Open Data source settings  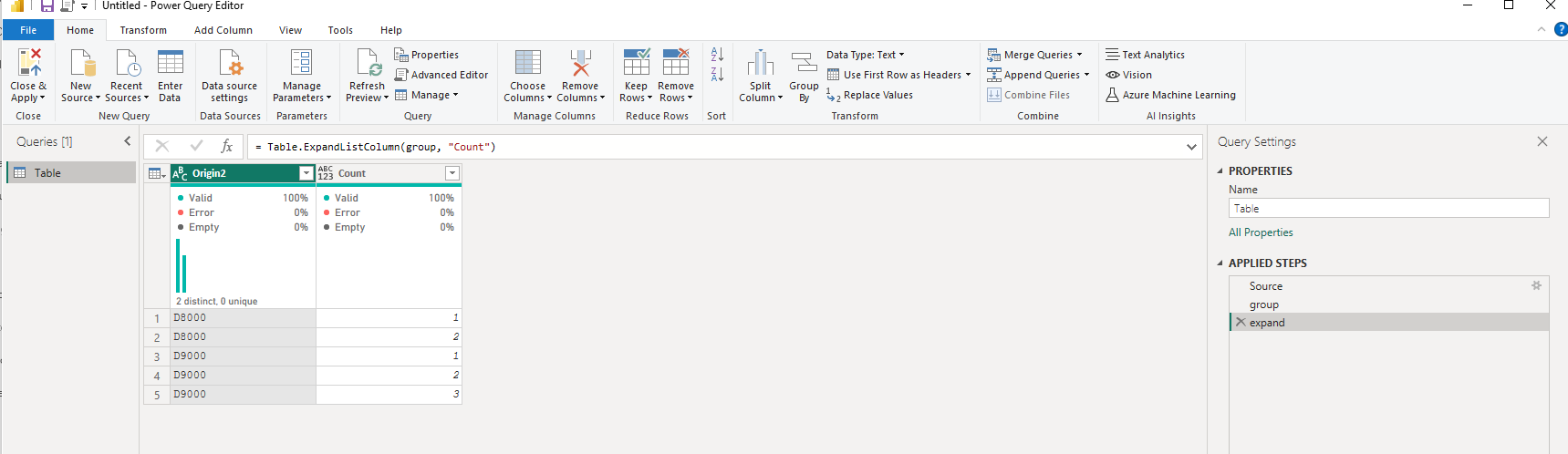[x=230, y=75]
